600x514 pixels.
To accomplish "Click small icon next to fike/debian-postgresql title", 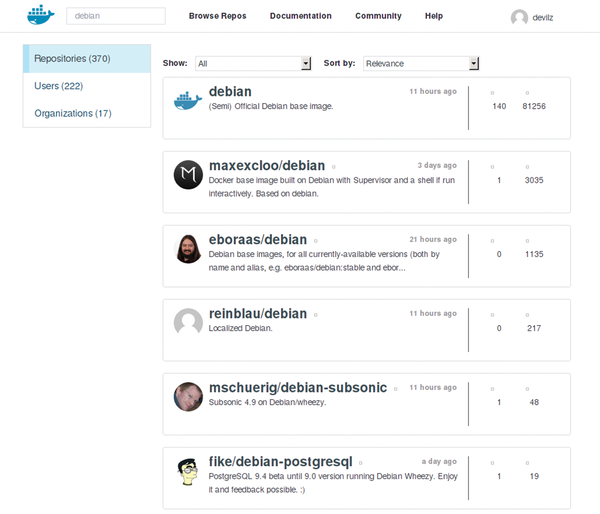I will 360,463.
